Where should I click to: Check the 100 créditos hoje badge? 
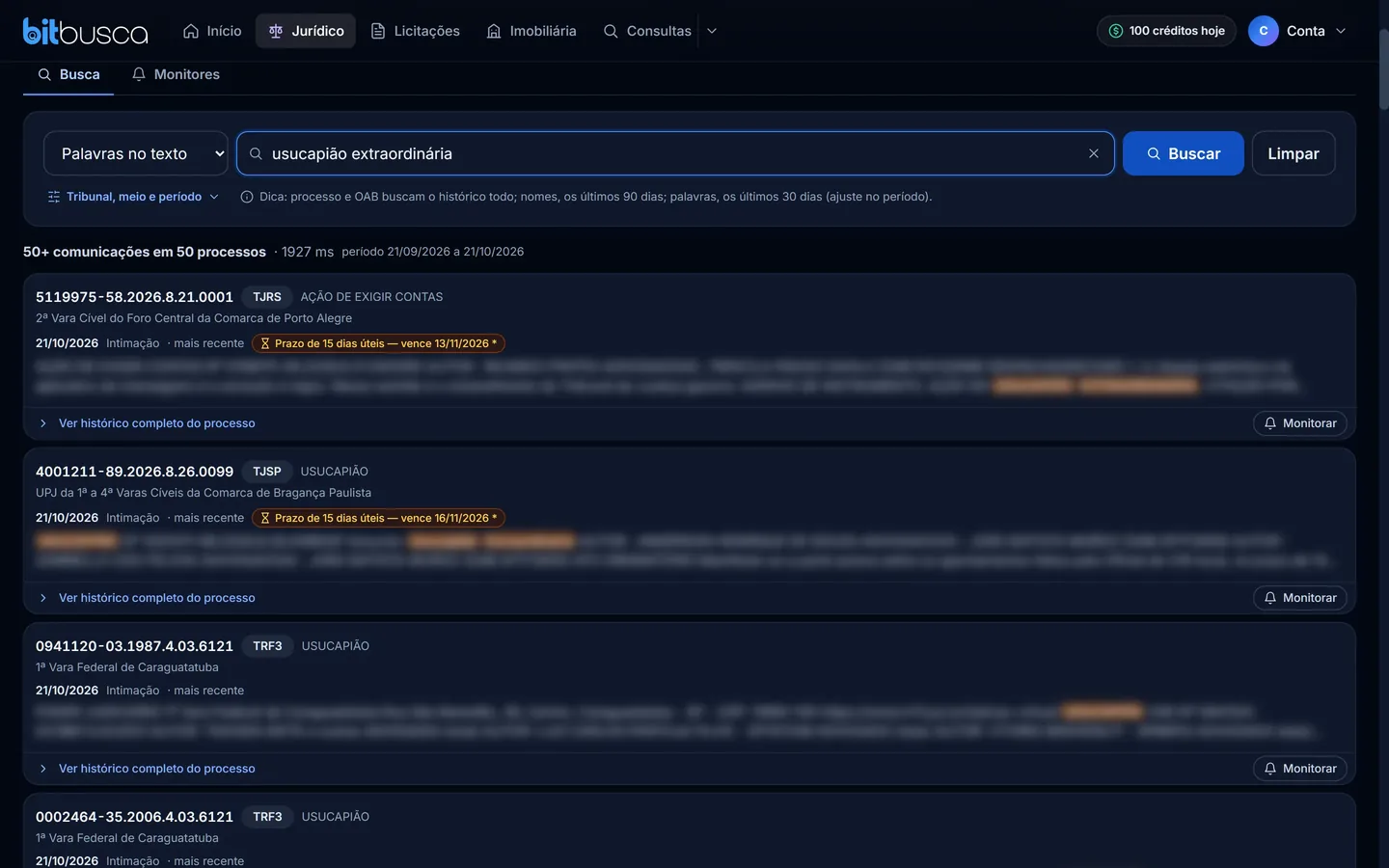tap(1166, 31)
